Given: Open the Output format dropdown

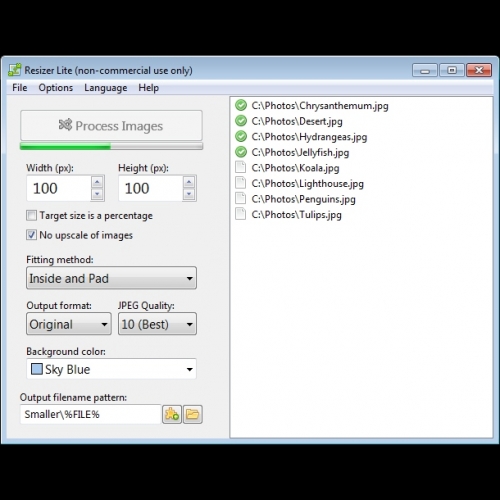Looking at the screenshot, I should pos(69,324).
